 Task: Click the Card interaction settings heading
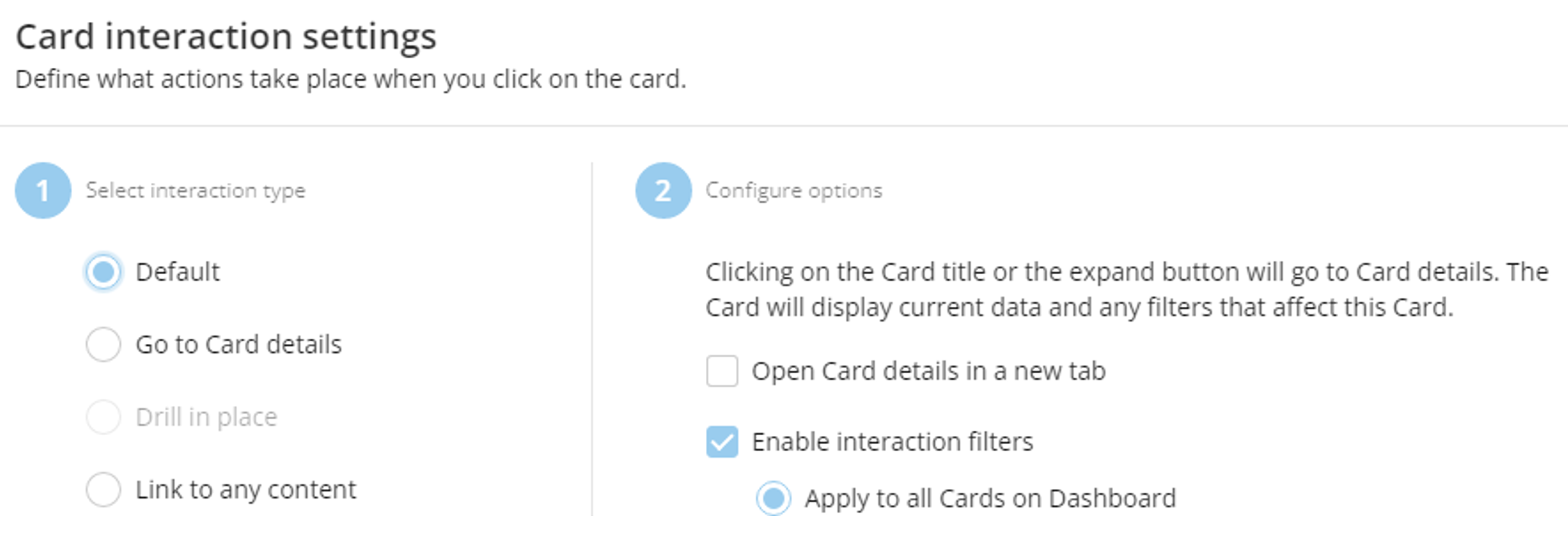[x=226, y=35]
